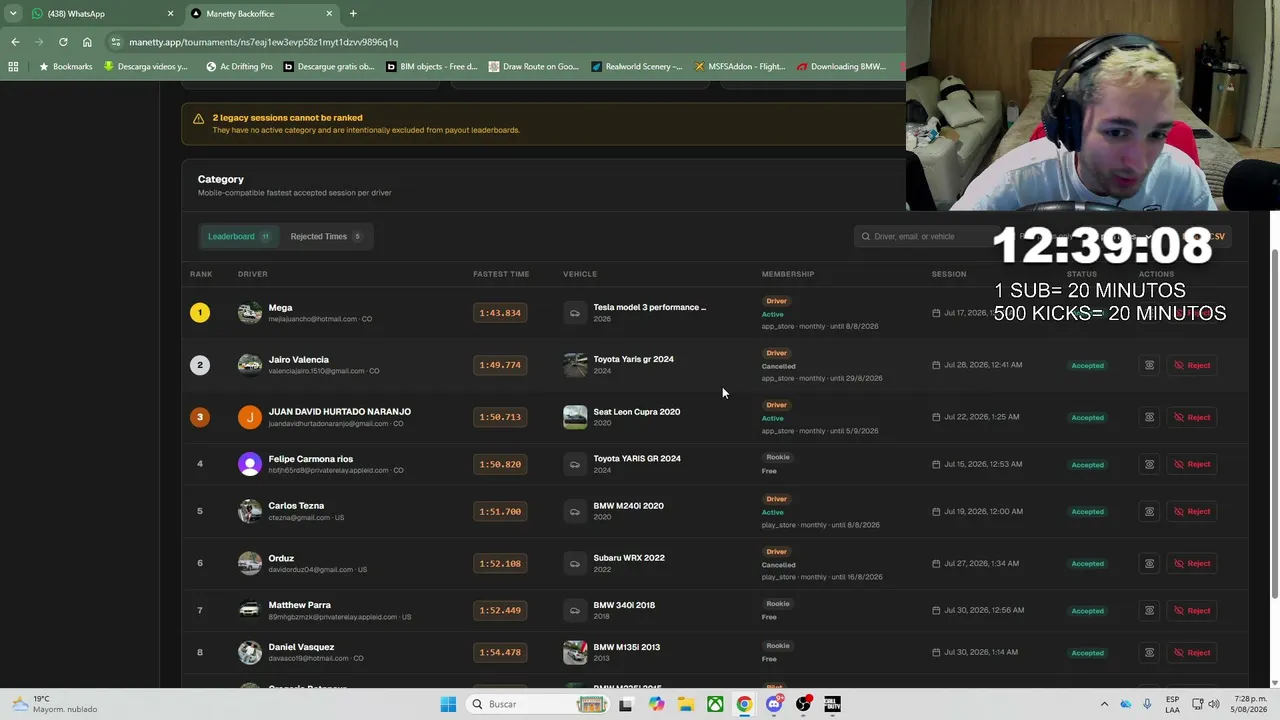This screenshot has height=720, width=1280.
Task: Open the 'Descargue gratis ob...' bookmark
Action: pos(329,67)
